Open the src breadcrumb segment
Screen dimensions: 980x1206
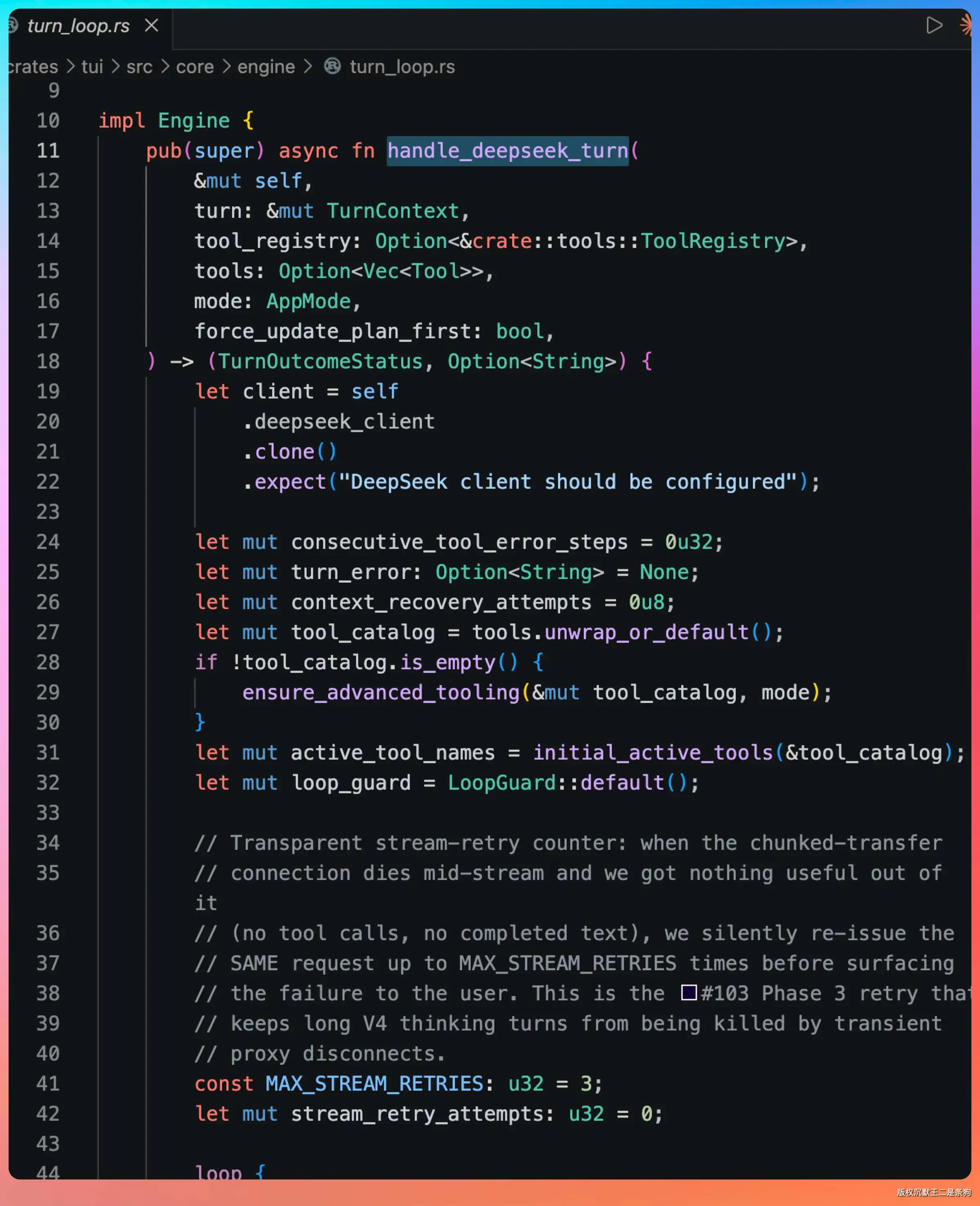click(139, 67)
